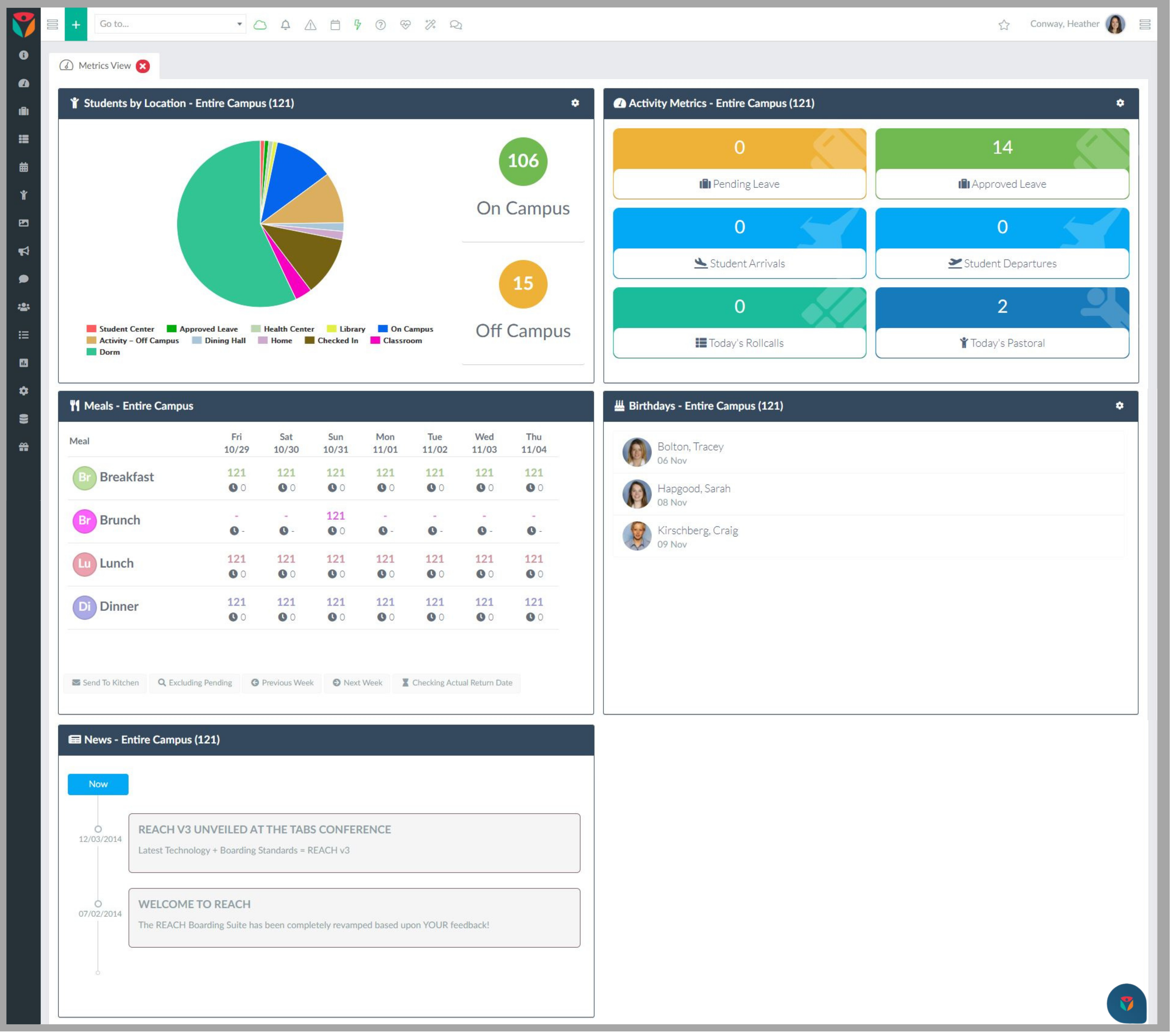Open Students by Location settings gear
This screenshot has width=1176, height=1034.
pos(575,103)
